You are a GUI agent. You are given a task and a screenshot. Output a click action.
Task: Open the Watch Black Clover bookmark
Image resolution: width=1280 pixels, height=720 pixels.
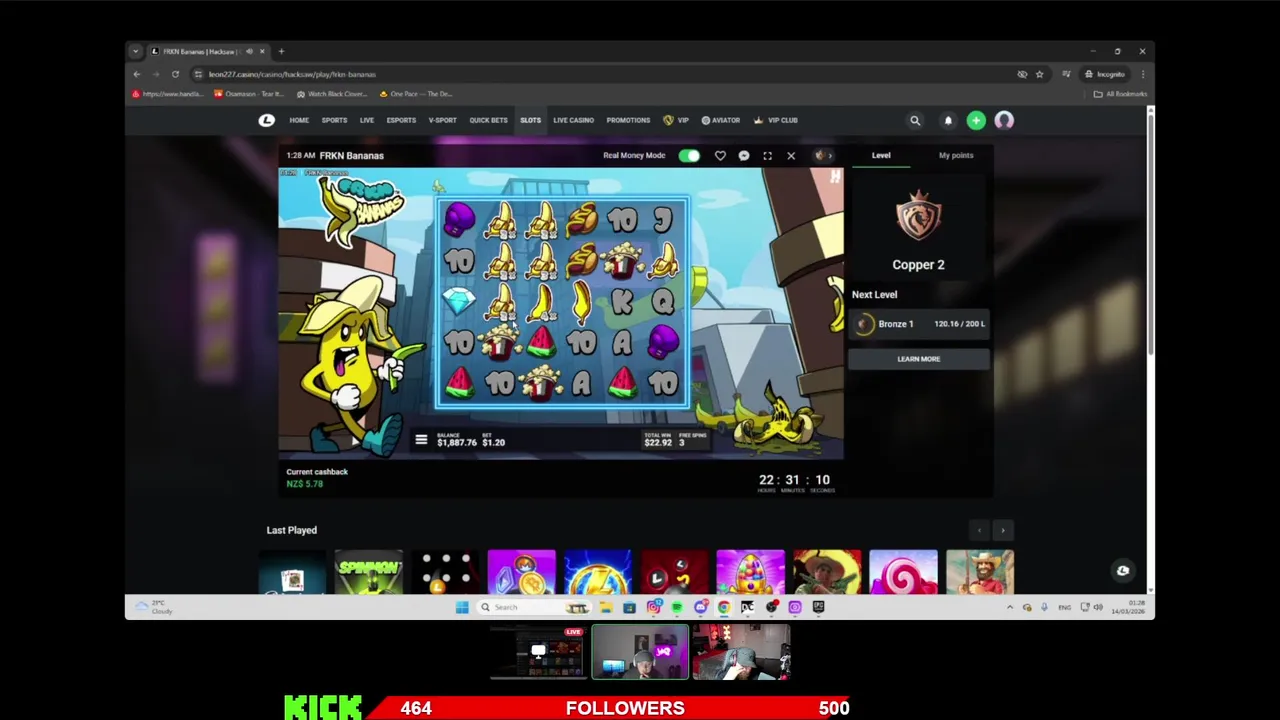332,94
